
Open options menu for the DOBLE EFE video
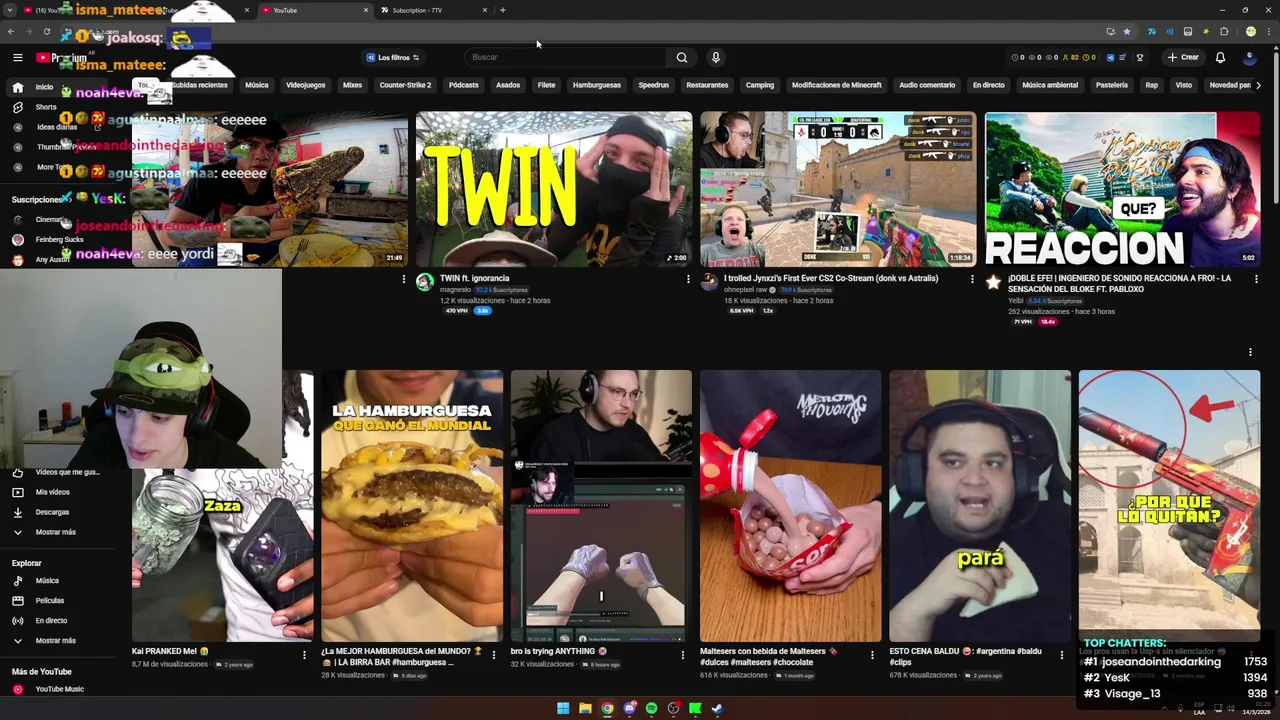pyautogui.click(x=1256, y=279)
